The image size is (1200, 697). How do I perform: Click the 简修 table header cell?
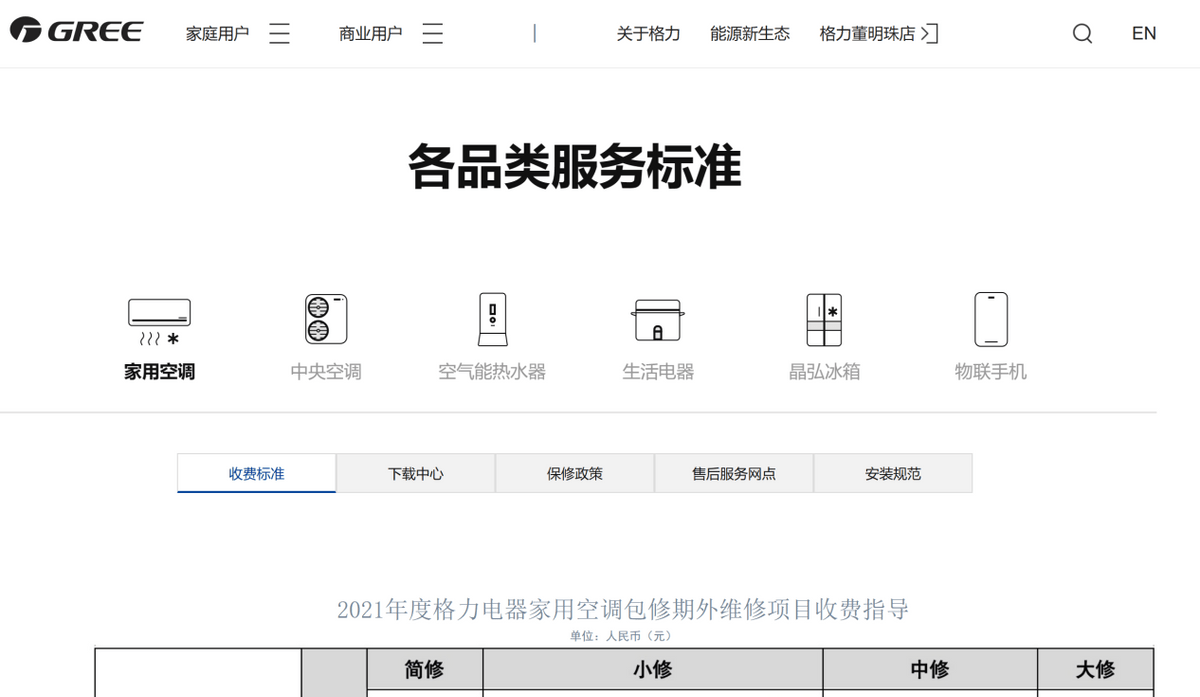[425, 669]
